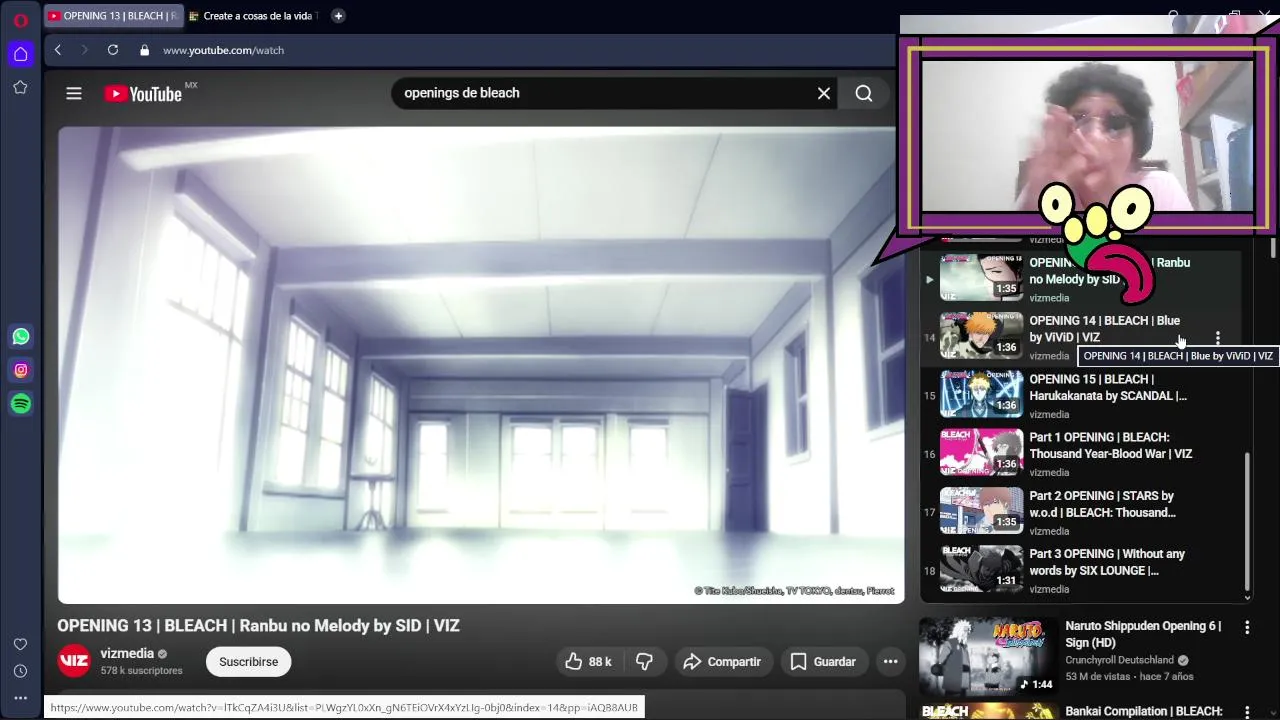This screenshot has height=720, width=1280.
Task: Click the OPENING 15 playlist thumbnail
Action: (981, 394)
